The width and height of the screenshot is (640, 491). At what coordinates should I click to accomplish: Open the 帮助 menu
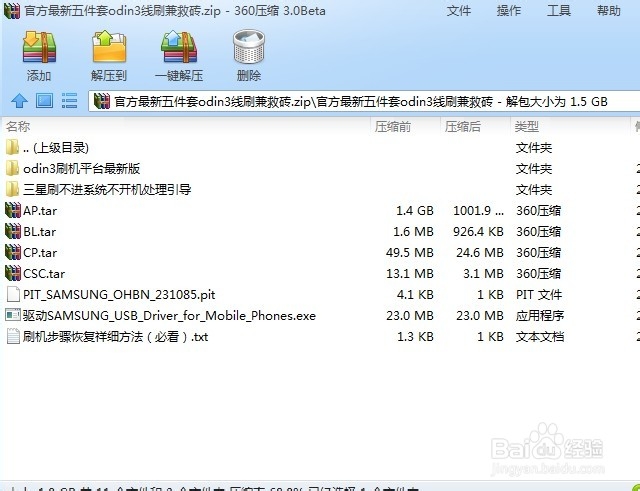(609, 11)
